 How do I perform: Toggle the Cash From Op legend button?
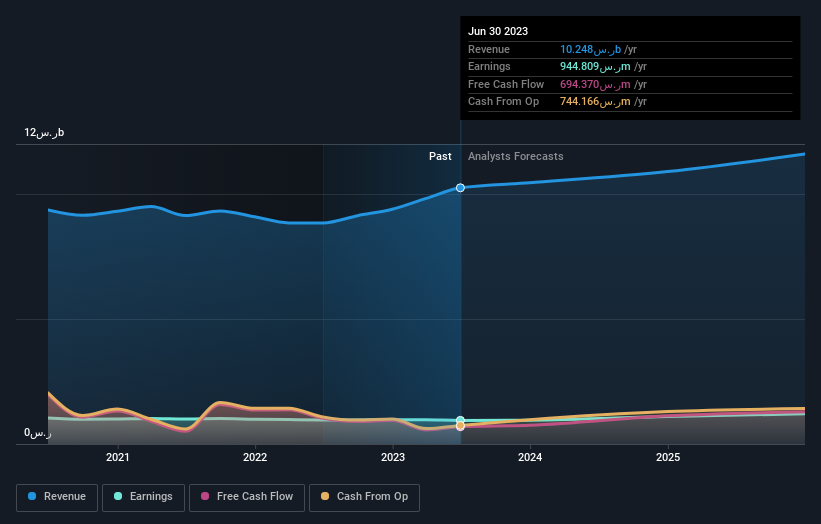364,497
